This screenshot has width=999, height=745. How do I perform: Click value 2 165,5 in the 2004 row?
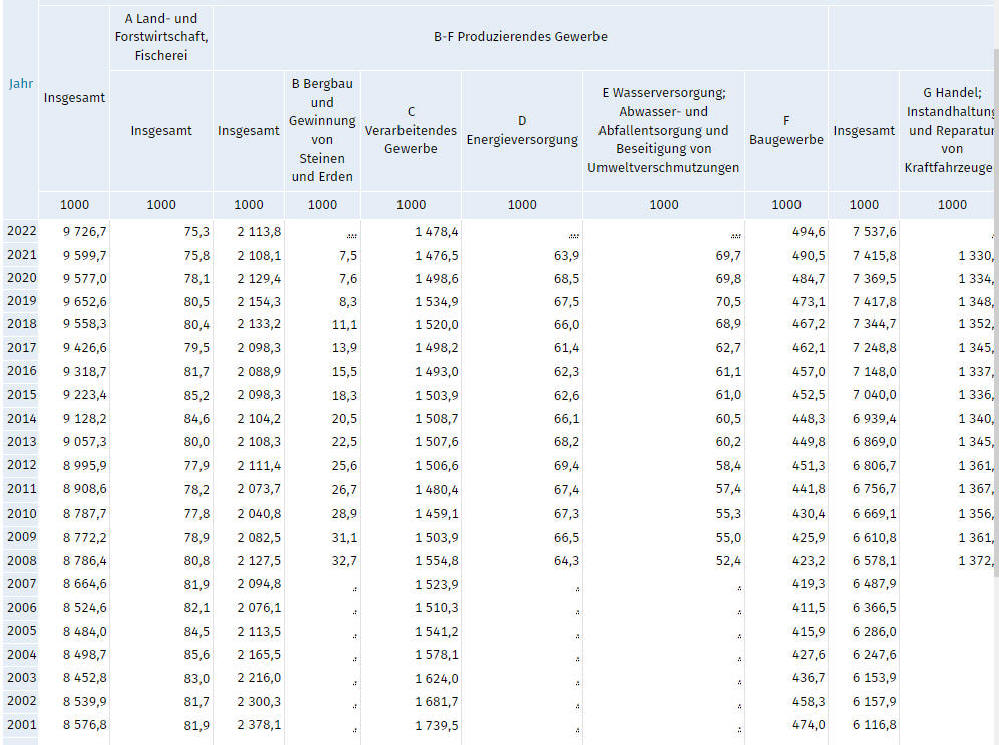click(x=259, y=655)
